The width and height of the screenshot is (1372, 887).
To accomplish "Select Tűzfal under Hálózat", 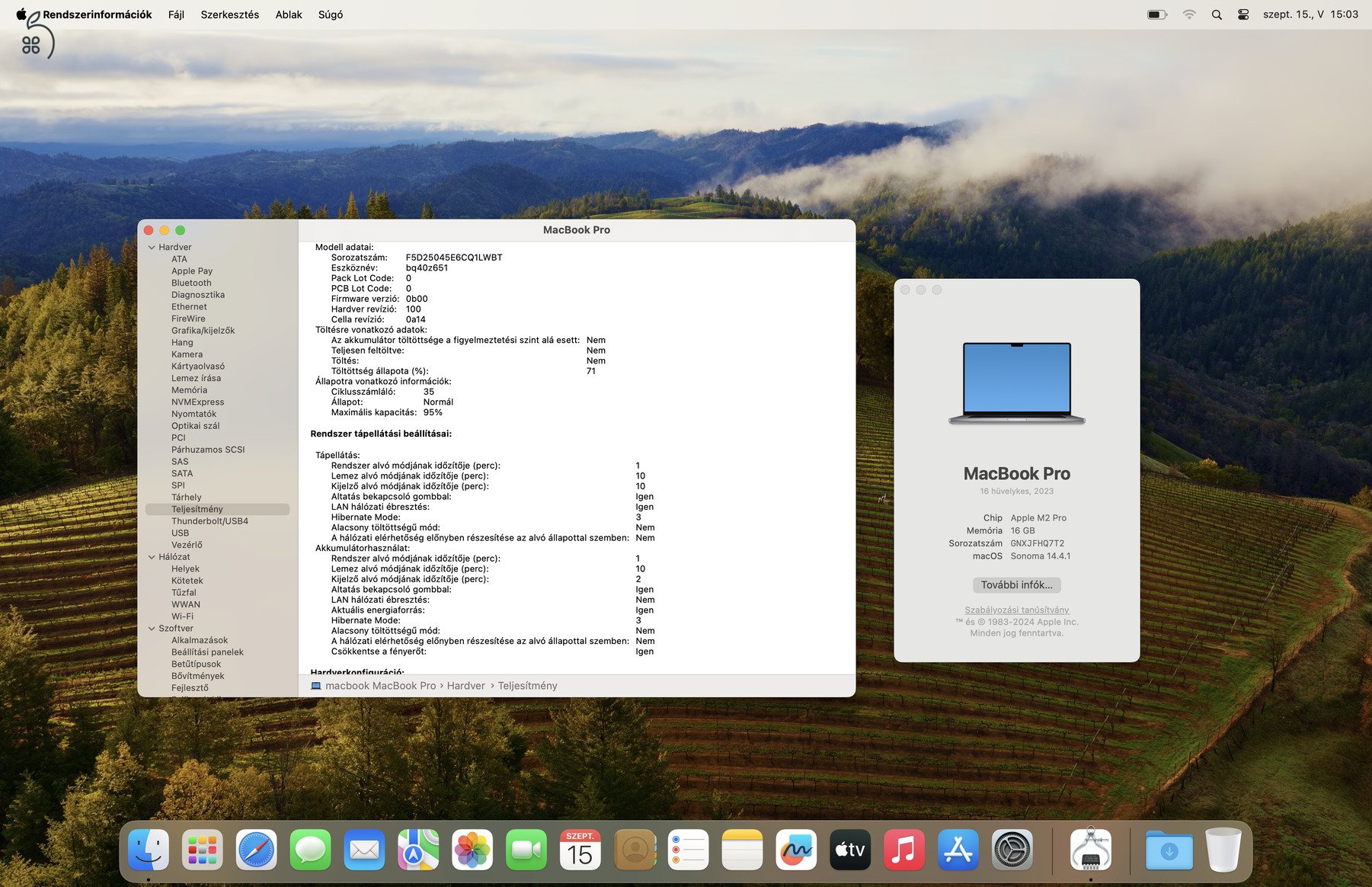I will (x=184, y=593).
